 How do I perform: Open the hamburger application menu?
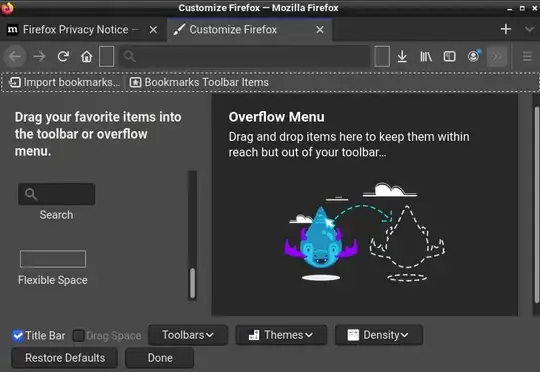pos(527,56)
